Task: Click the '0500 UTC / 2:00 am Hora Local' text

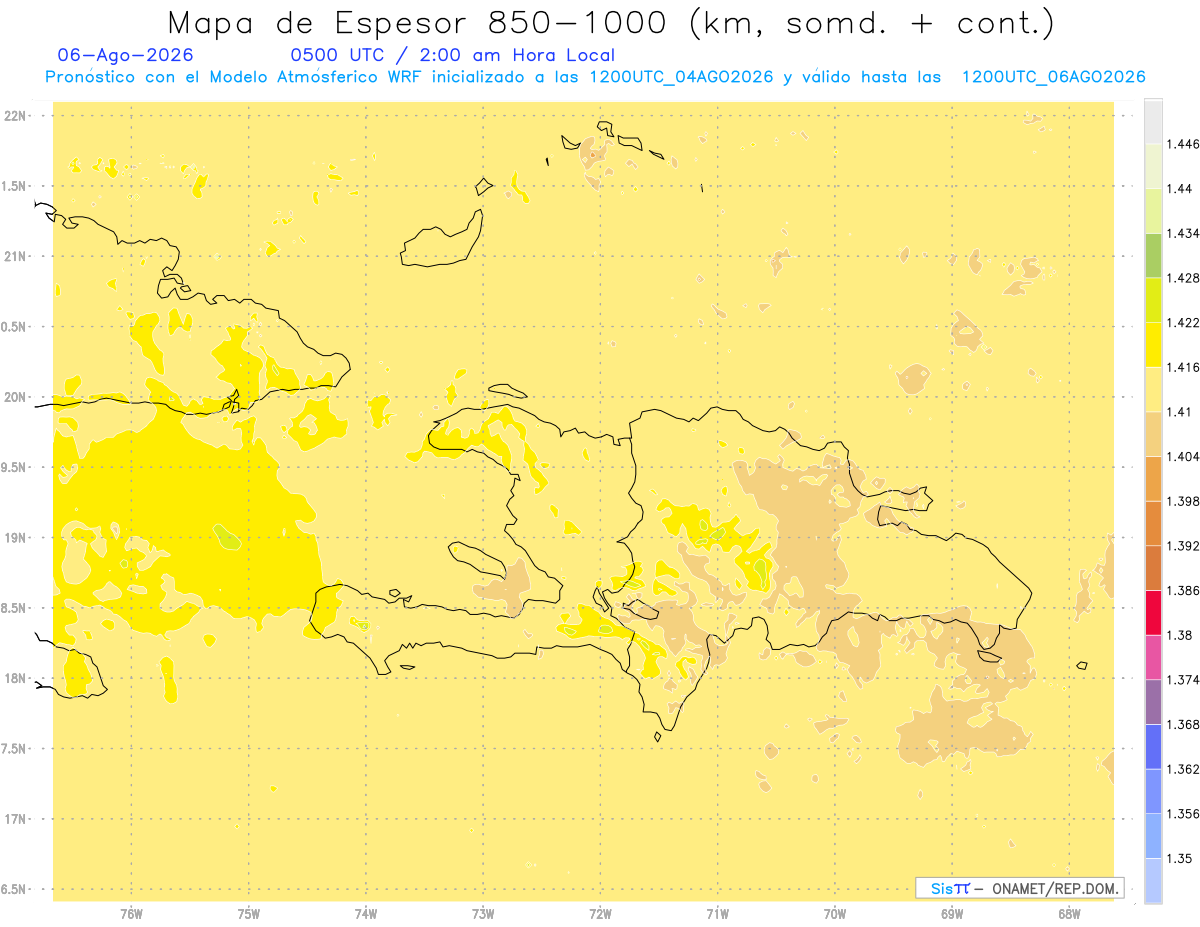Action: (453, 55)
